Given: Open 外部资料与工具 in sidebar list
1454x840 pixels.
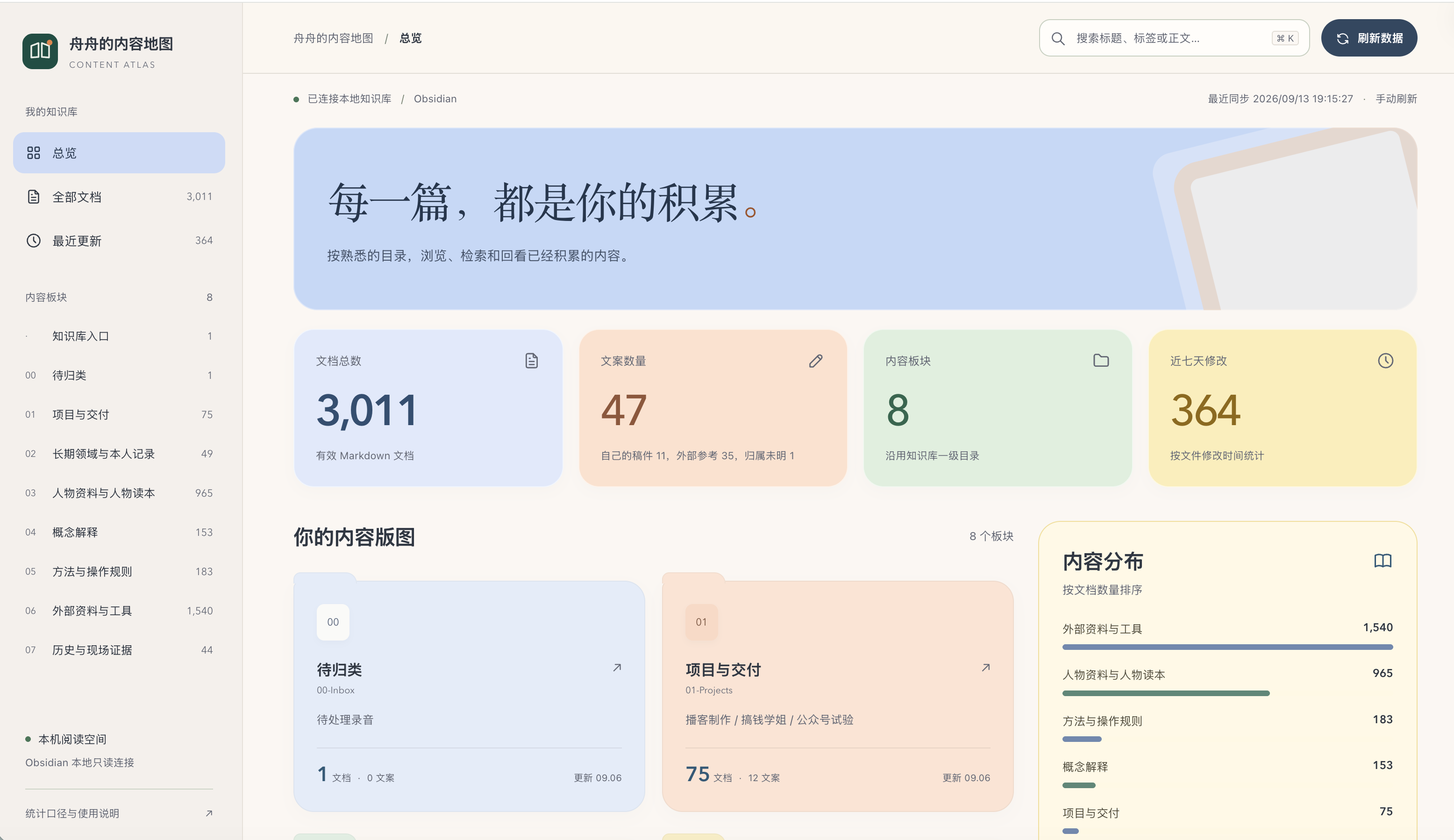Looking at the screenshot, I should (119, 611).
